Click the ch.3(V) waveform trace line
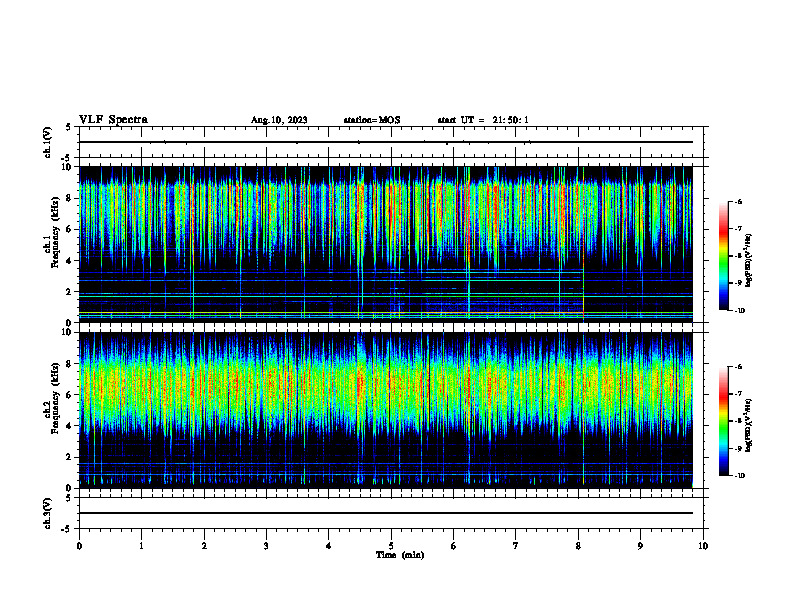Viewport: 792px width, 612px height. [386, 513]
